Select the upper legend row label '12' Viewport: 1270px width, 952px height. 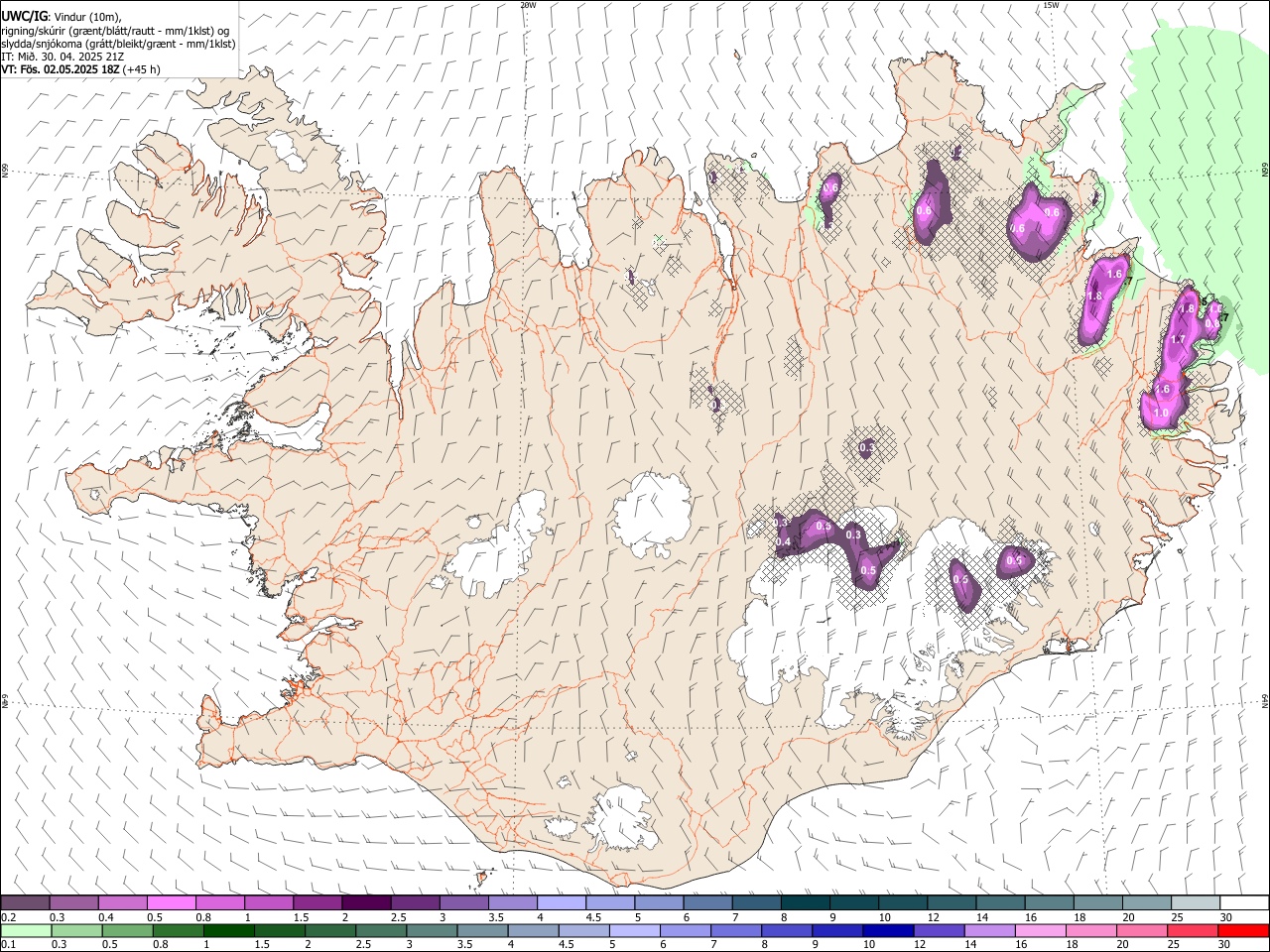(x=934, y=917)
